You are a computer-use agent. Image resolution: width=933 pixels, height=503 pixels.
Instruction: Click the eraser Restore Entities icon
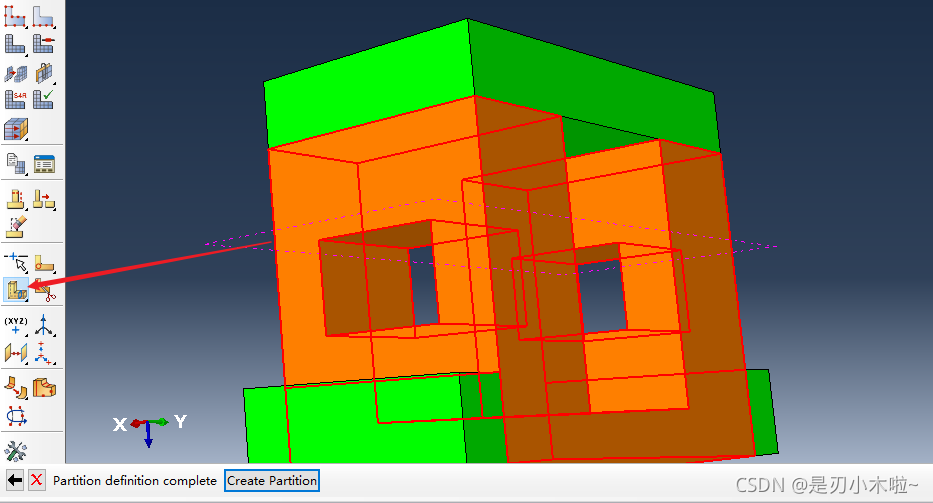pyautogui.click(x=15, y=226)
